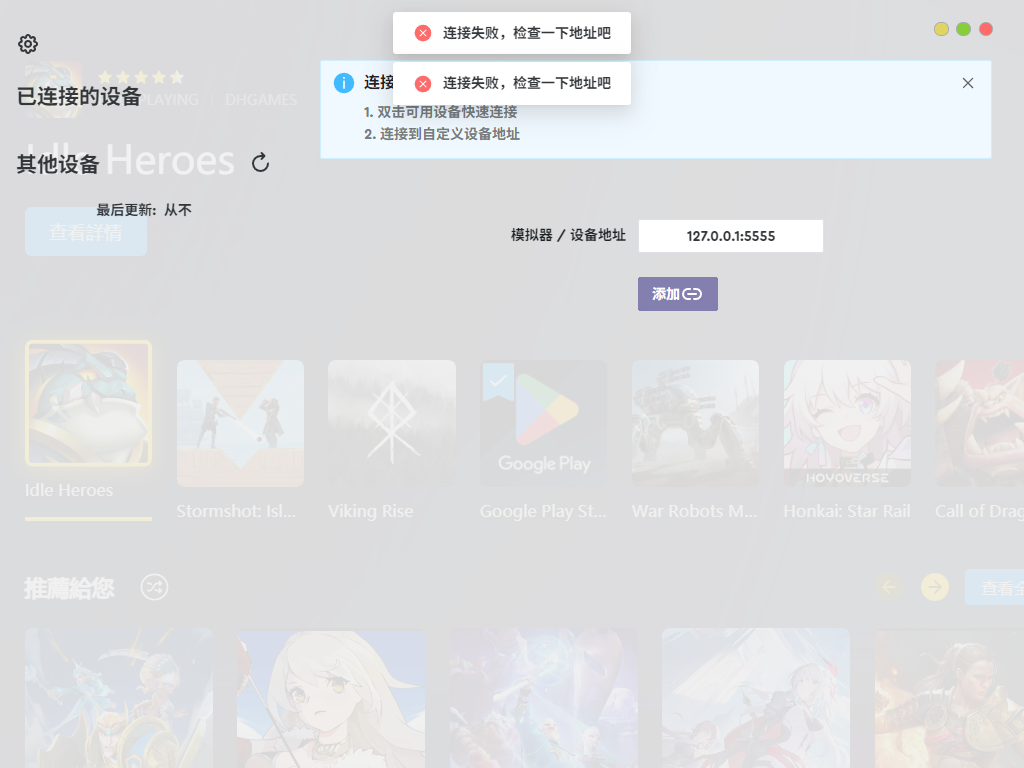Viewport: 1024px width, 768px height.
Task: Refresh the other devices list
Action: pyautogui.click(x=261, y=163)
